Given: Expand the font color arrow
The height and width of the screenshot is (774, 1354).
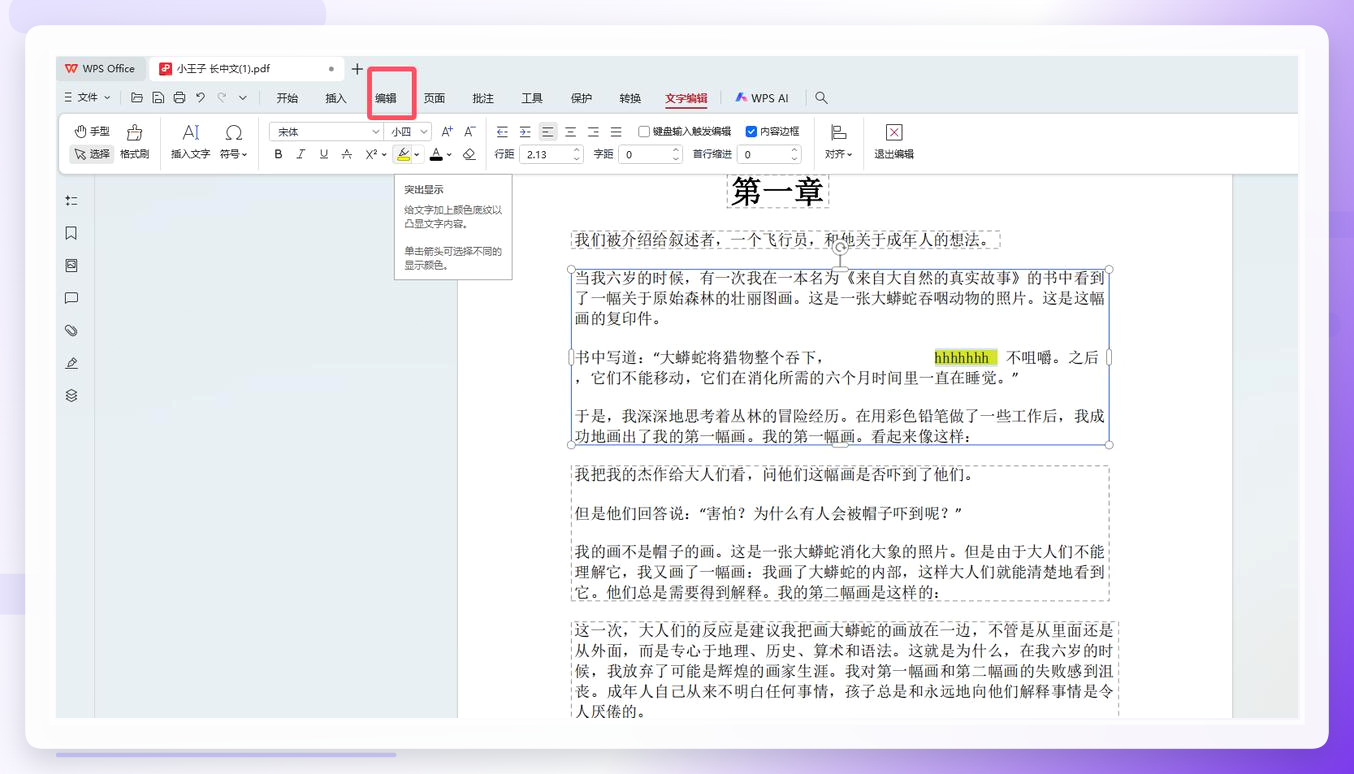Looking at the screenshot, I should click(x=449, y=155).
